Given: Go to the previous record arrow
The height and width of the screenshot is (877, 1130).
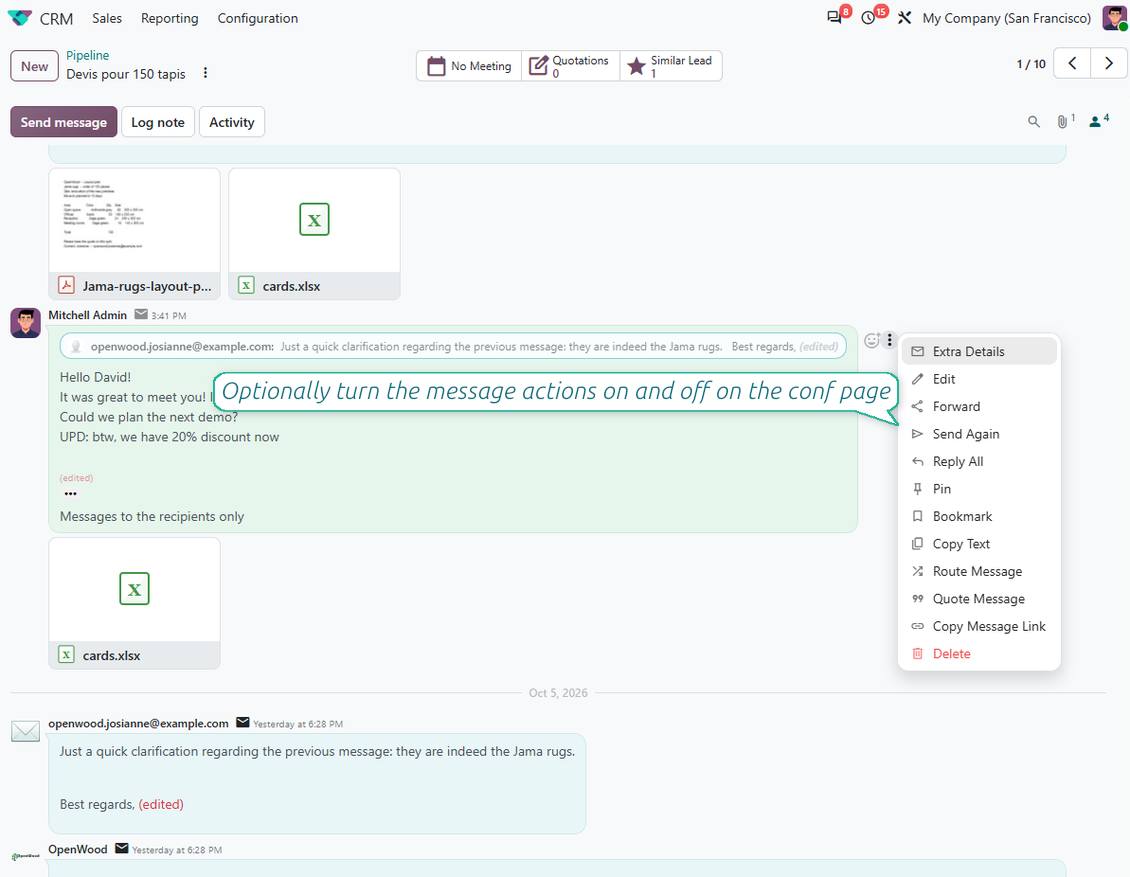Looking at the screenshot, I should tap(1072, 63).
